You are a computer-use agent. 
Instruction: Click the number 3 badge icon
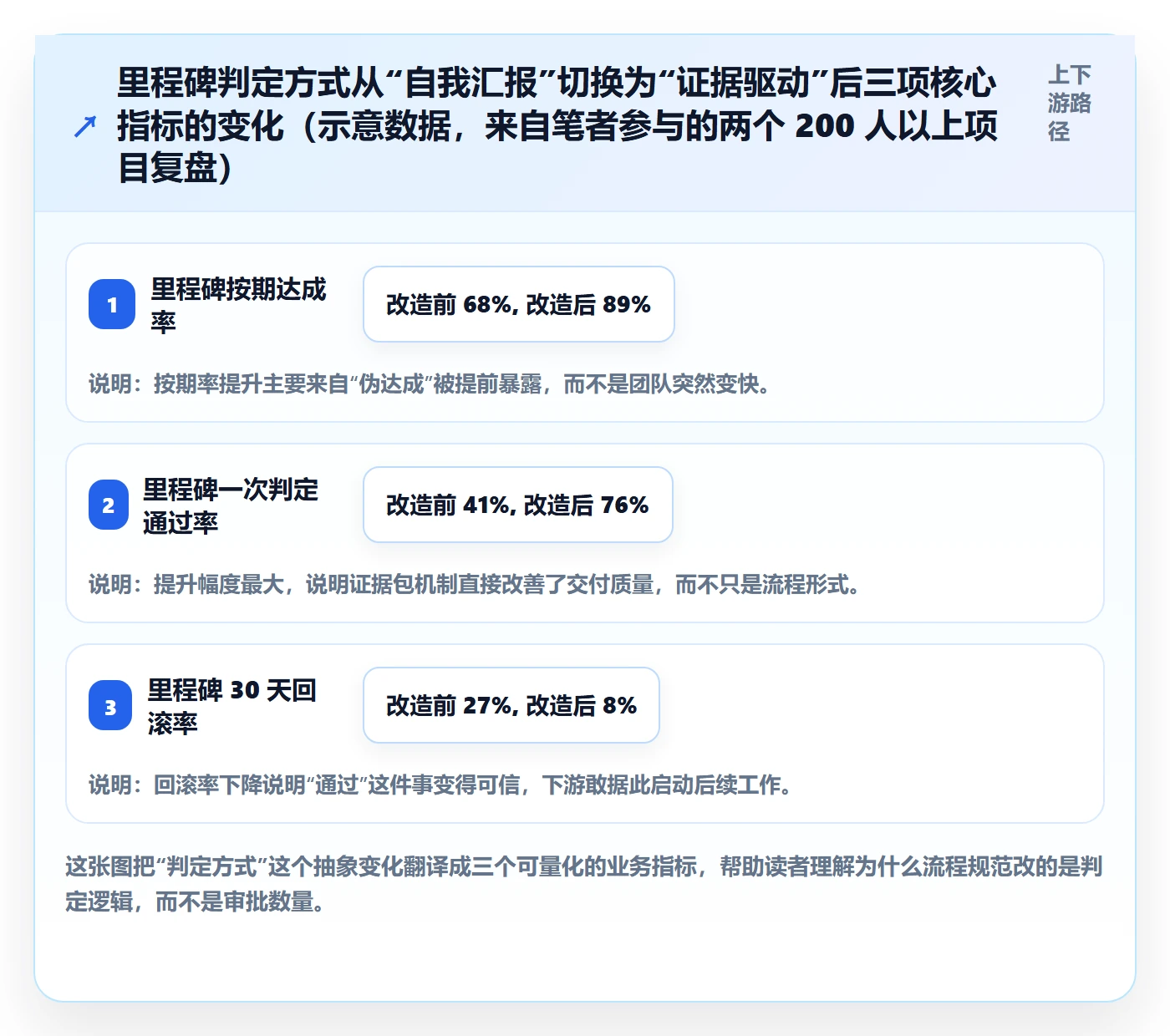click(110, 705)
